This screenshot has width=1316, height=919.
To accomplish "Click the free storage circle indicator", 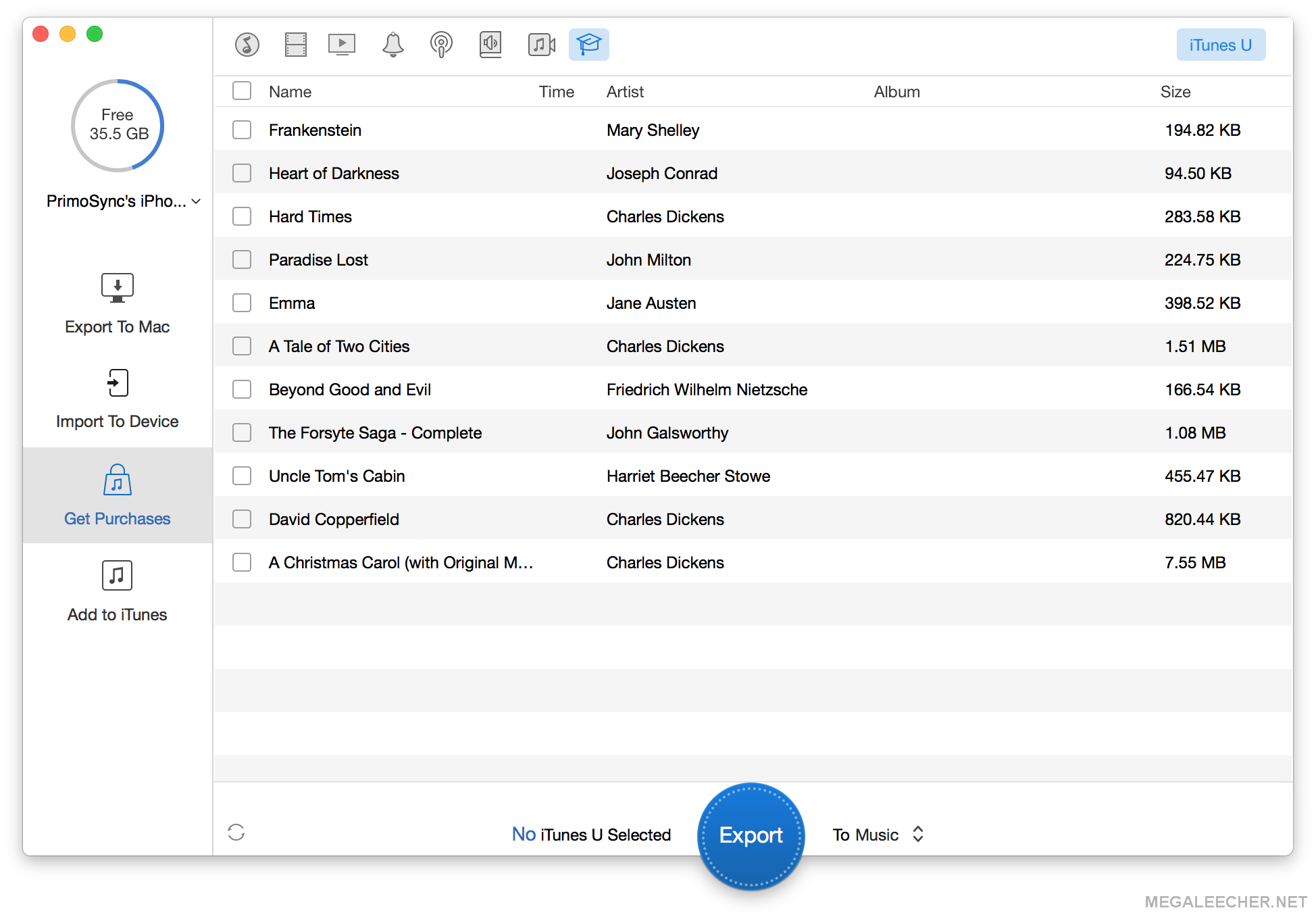I will tap(118, 126).
